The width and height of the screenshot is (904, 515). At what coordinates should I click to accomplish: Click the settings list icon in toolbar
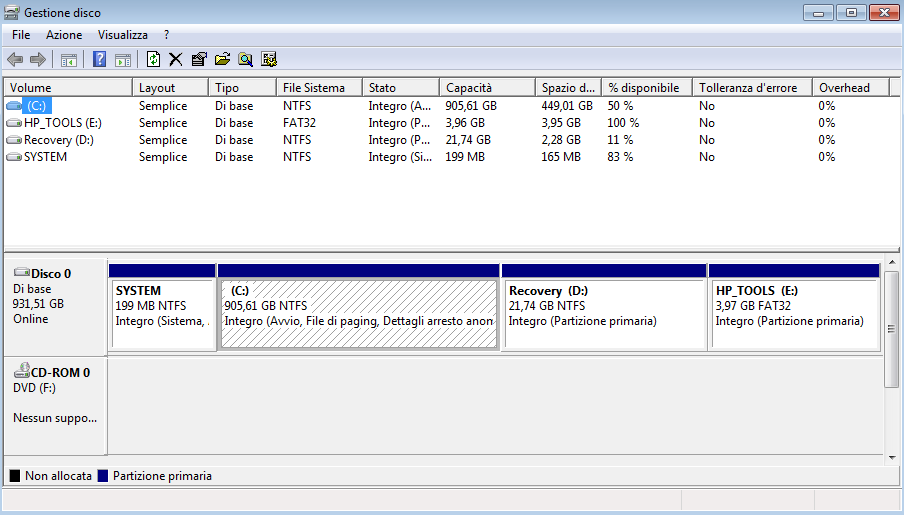(268, 59)
